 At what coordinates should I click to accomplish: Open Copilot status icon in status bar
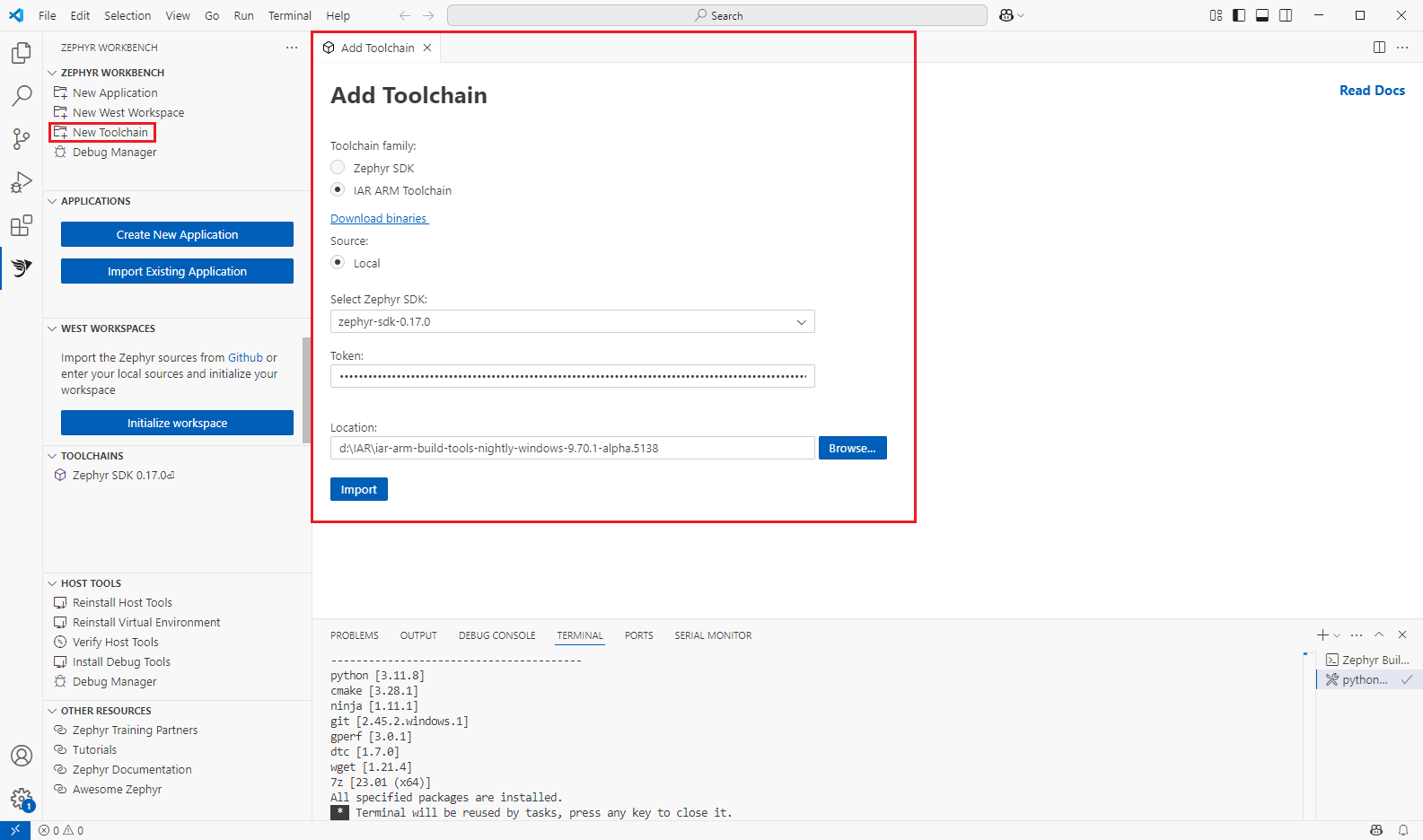(1376, 830)
